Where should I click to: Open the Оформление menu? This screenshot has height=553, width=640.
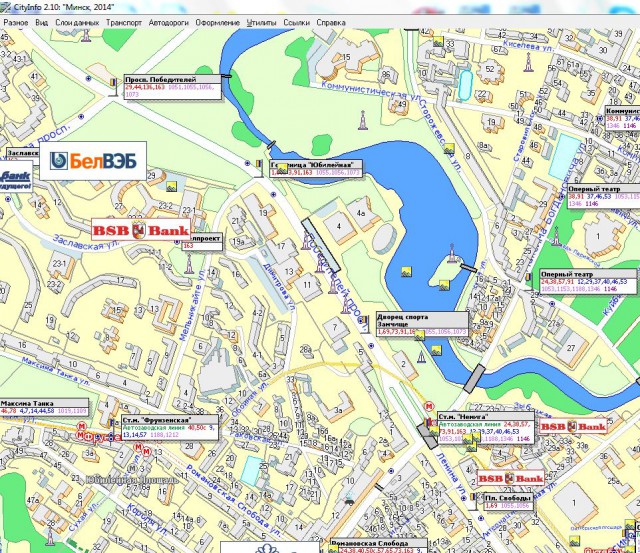pyautogui.click(x=218, y=22)
